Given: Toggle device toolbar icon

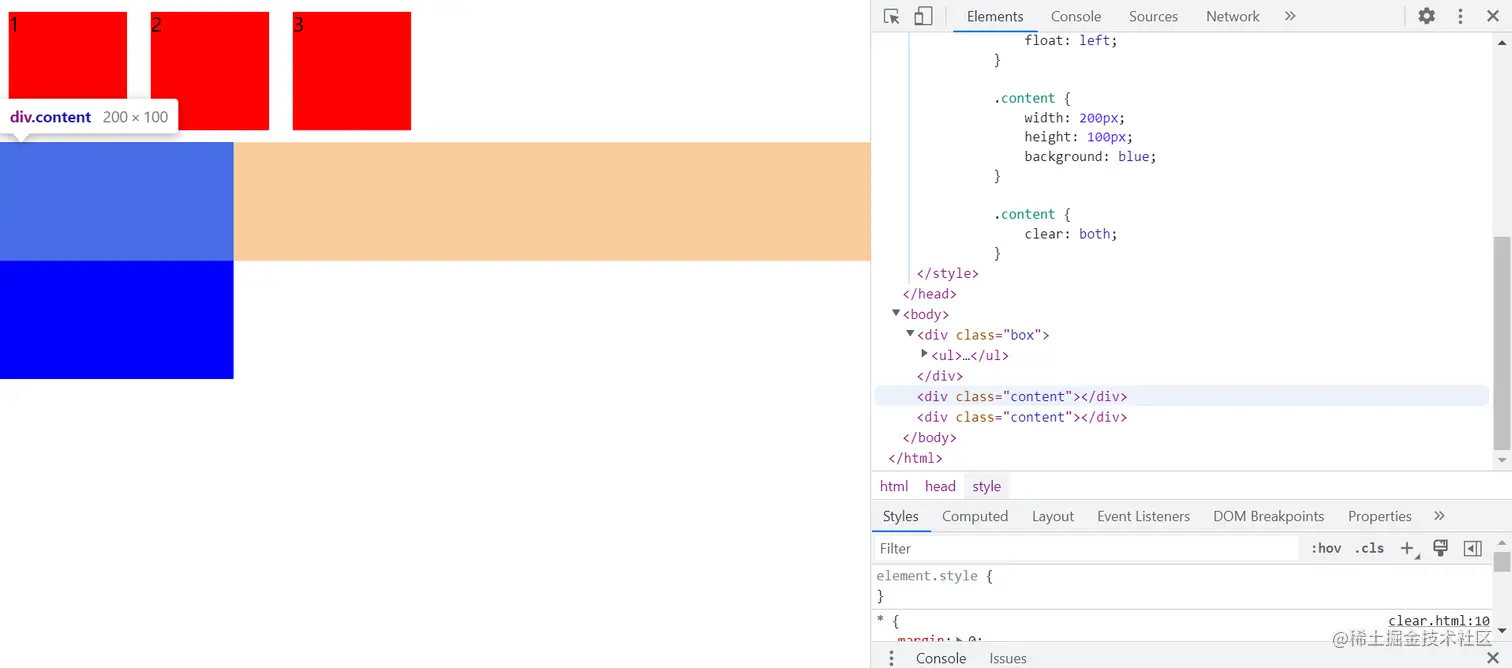Looking at the screenshot, I should (923, 16).
